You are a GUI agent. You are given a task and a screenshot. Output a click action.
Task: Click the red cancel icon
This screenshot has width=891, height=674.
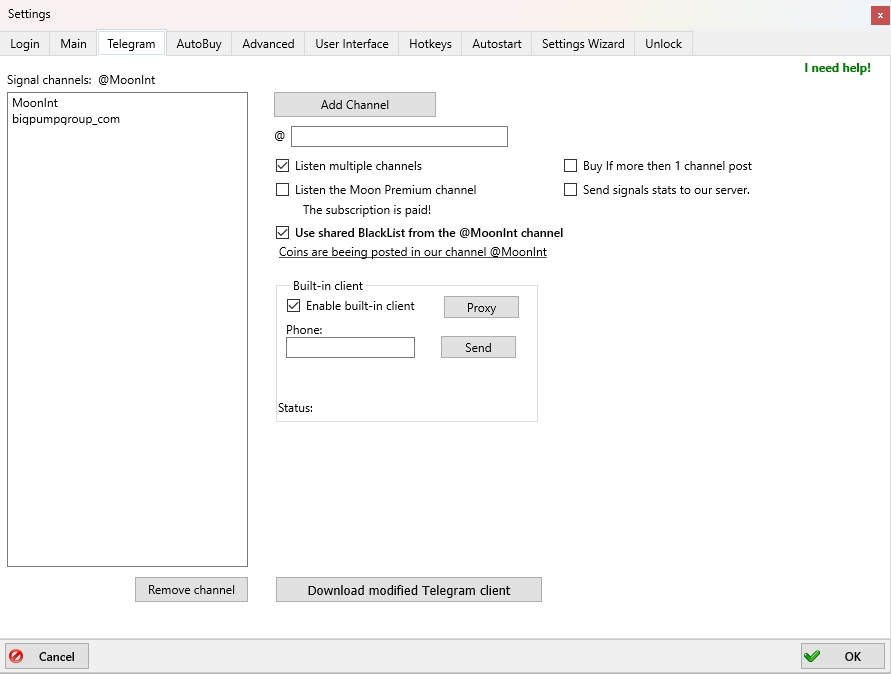click(x=17, y=657)
